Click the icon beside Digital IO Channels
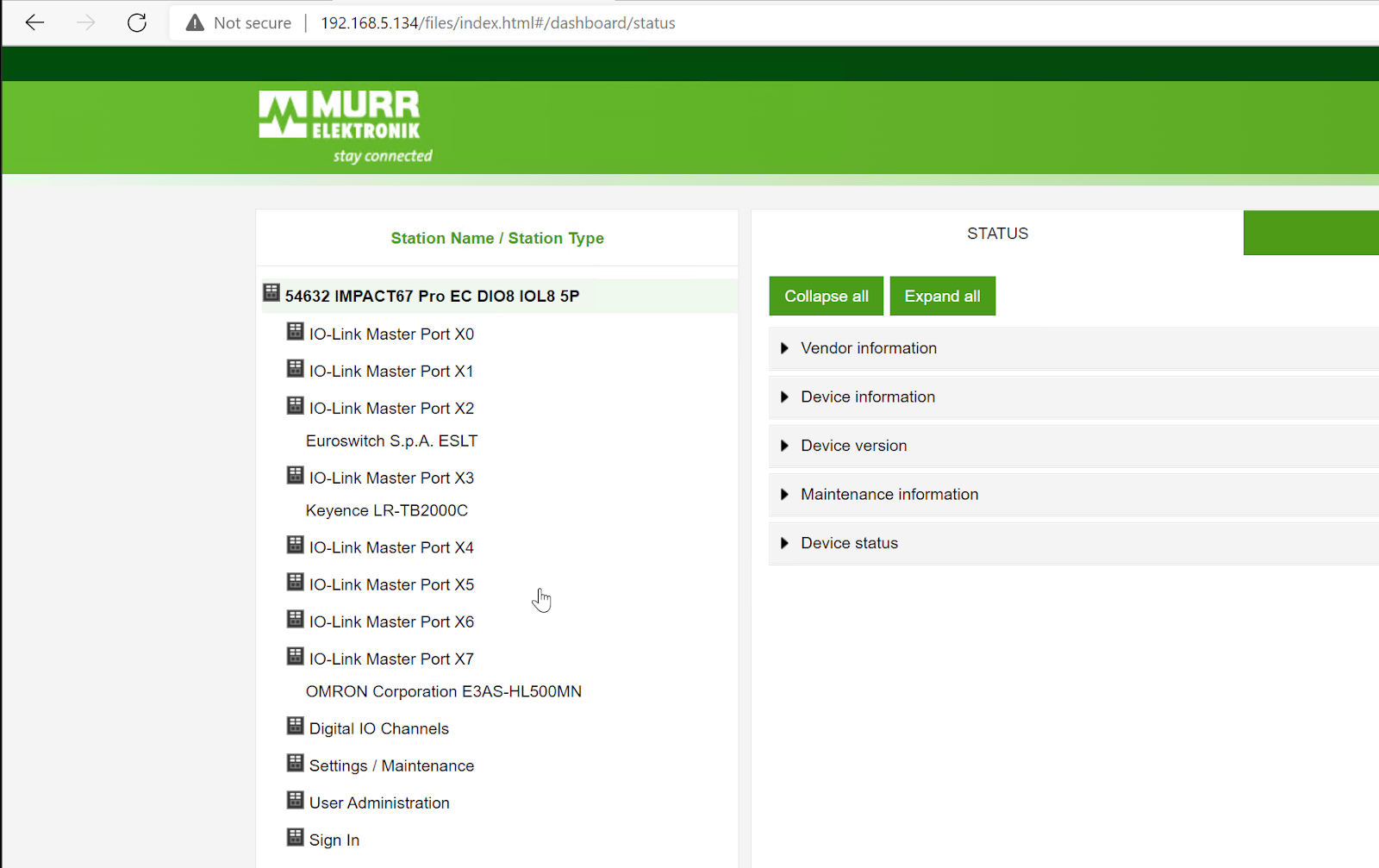This screenshot has width=1379, height=868. click(x=296, y=726)
